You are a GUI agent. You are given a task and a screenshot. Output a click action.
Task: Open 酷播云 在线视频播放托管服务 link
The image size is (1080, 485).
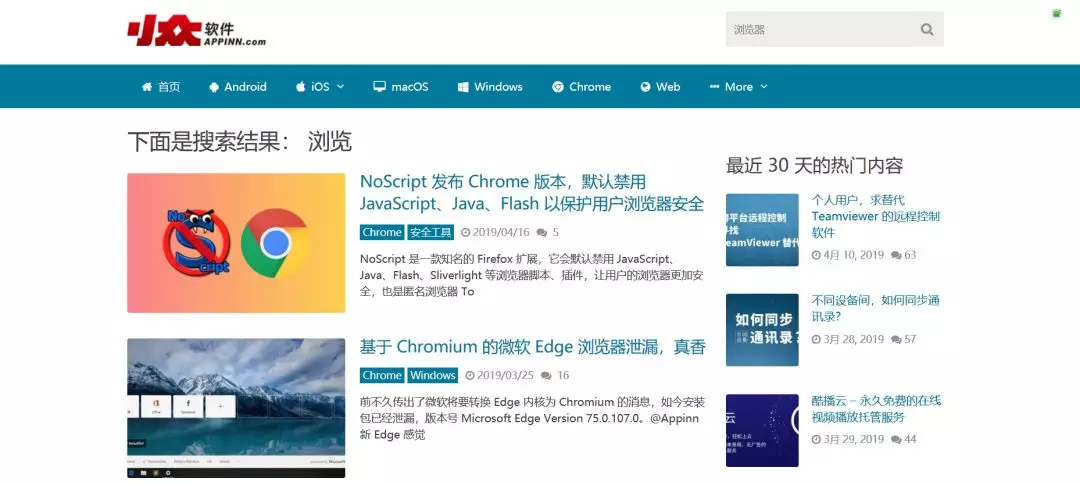[876, 409]
